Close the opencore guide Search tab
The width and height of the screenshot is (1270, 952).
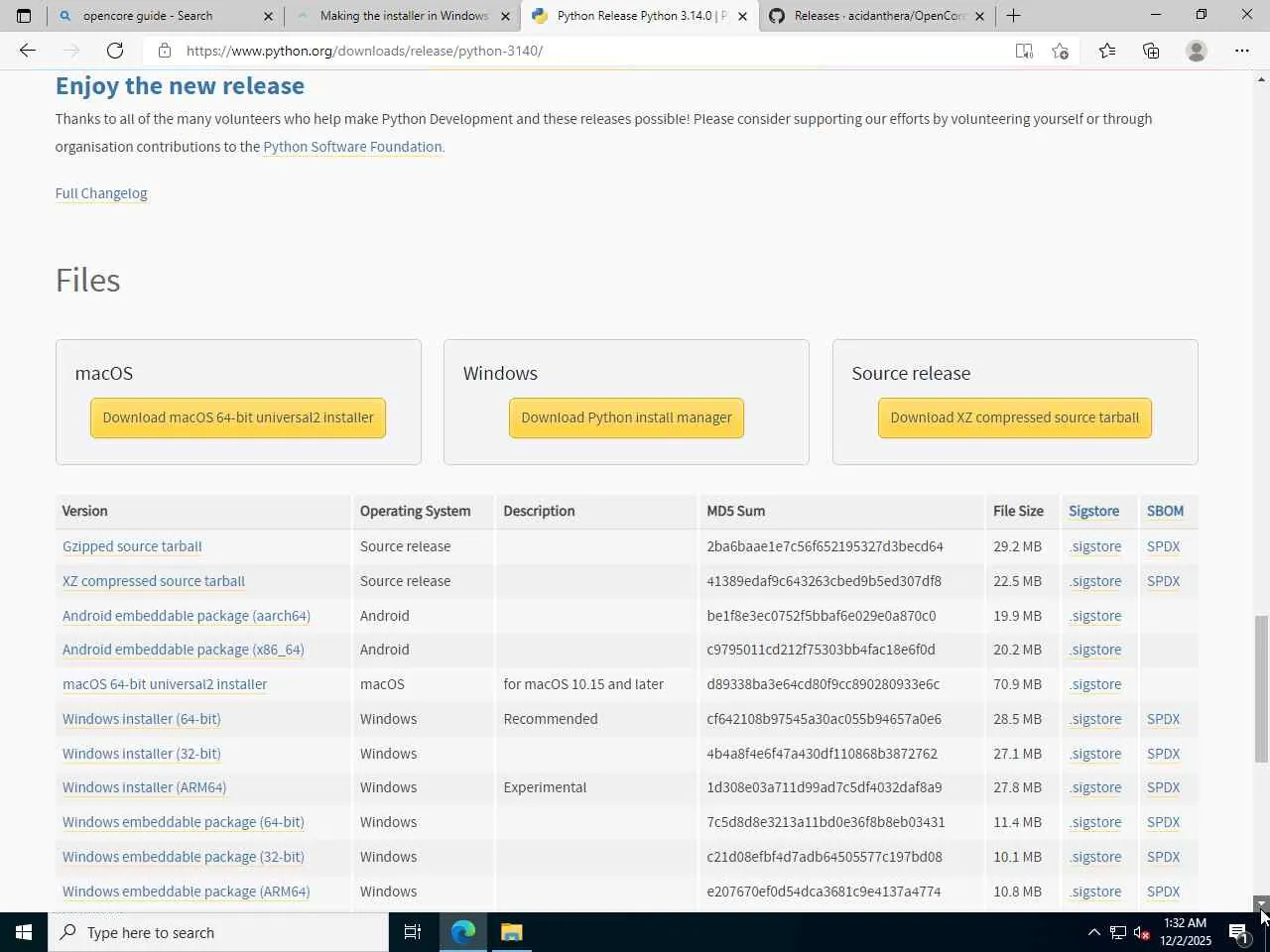pyautogui.click(x=268, y=16)
